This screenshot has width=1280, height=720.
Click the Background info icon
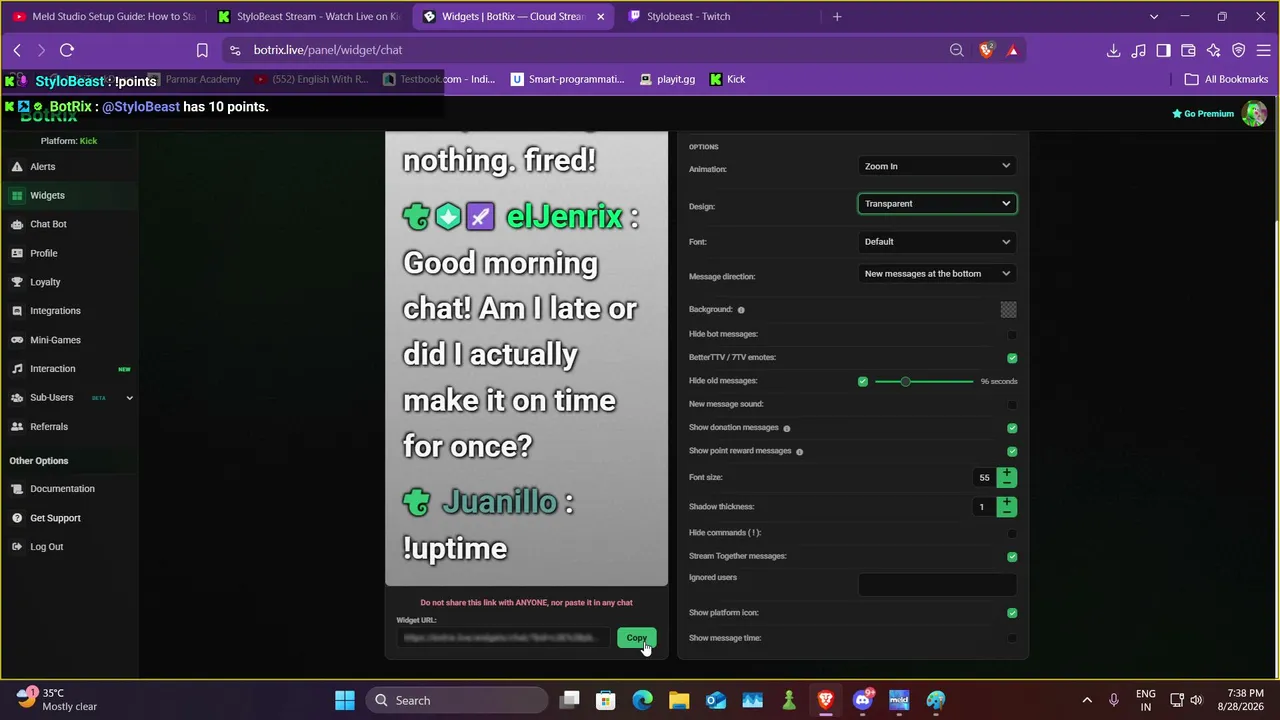pos(741,310)
